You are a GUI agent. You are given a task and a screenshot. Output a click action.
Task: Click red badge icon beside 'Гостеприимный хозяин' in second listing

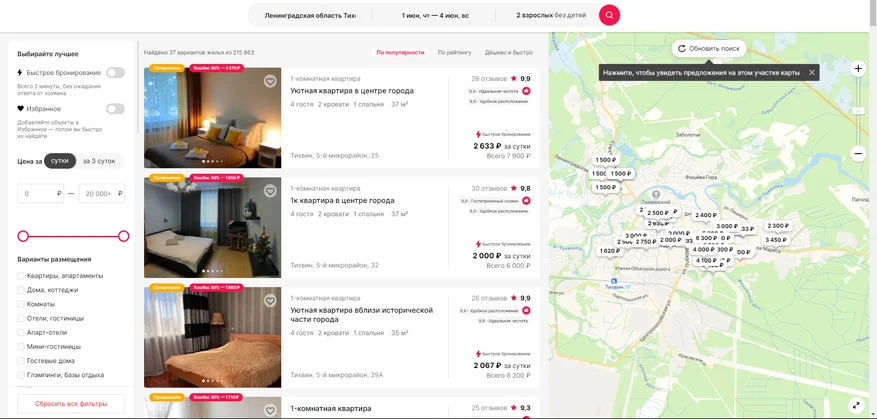[526, 201]
